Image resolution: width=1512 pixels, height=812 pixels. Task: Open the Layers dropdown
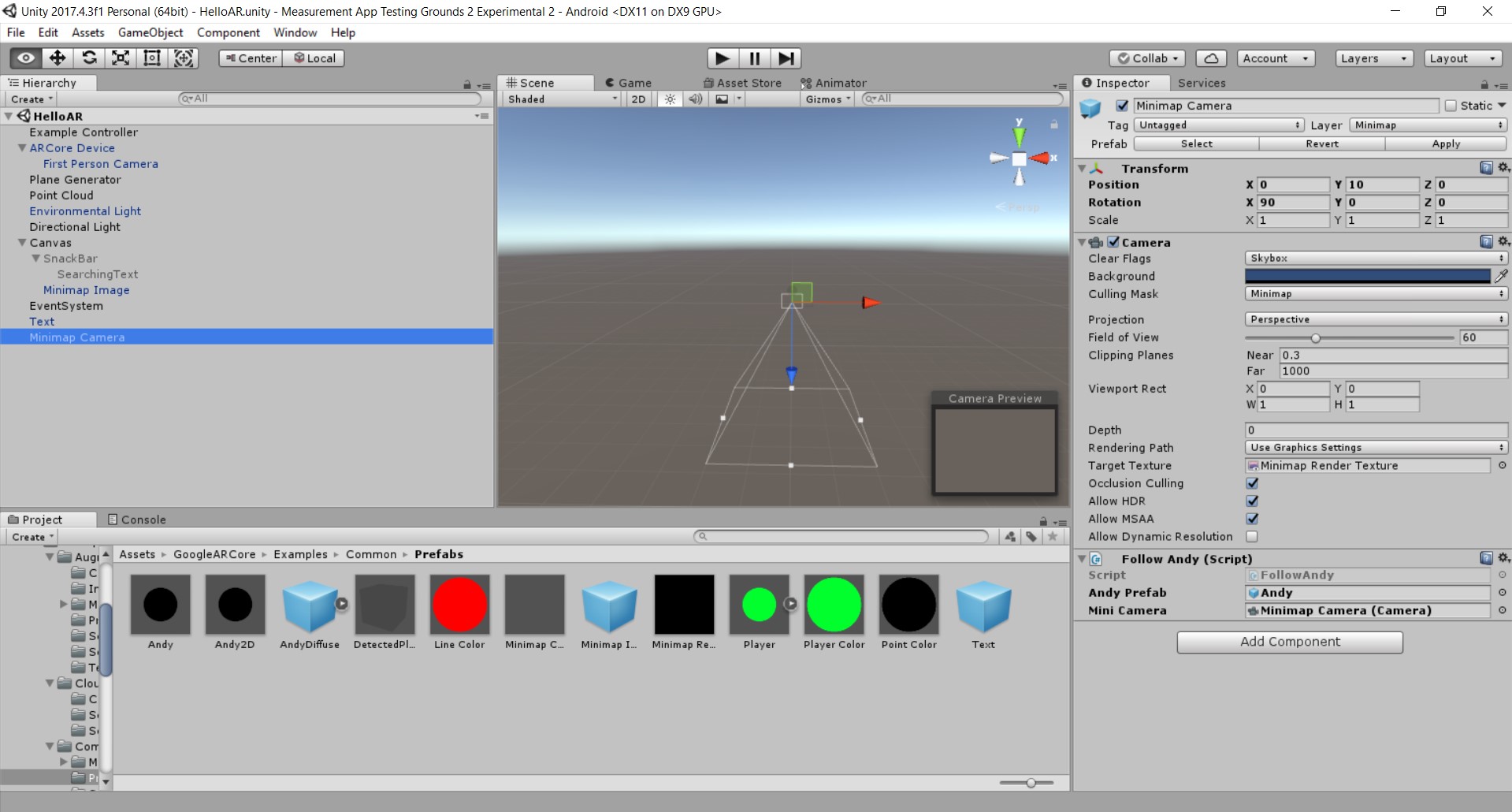[x=1373, y=58]
